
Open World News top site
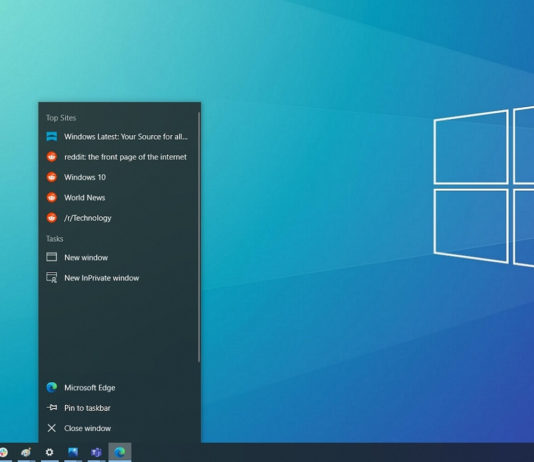tap(120, 198)
